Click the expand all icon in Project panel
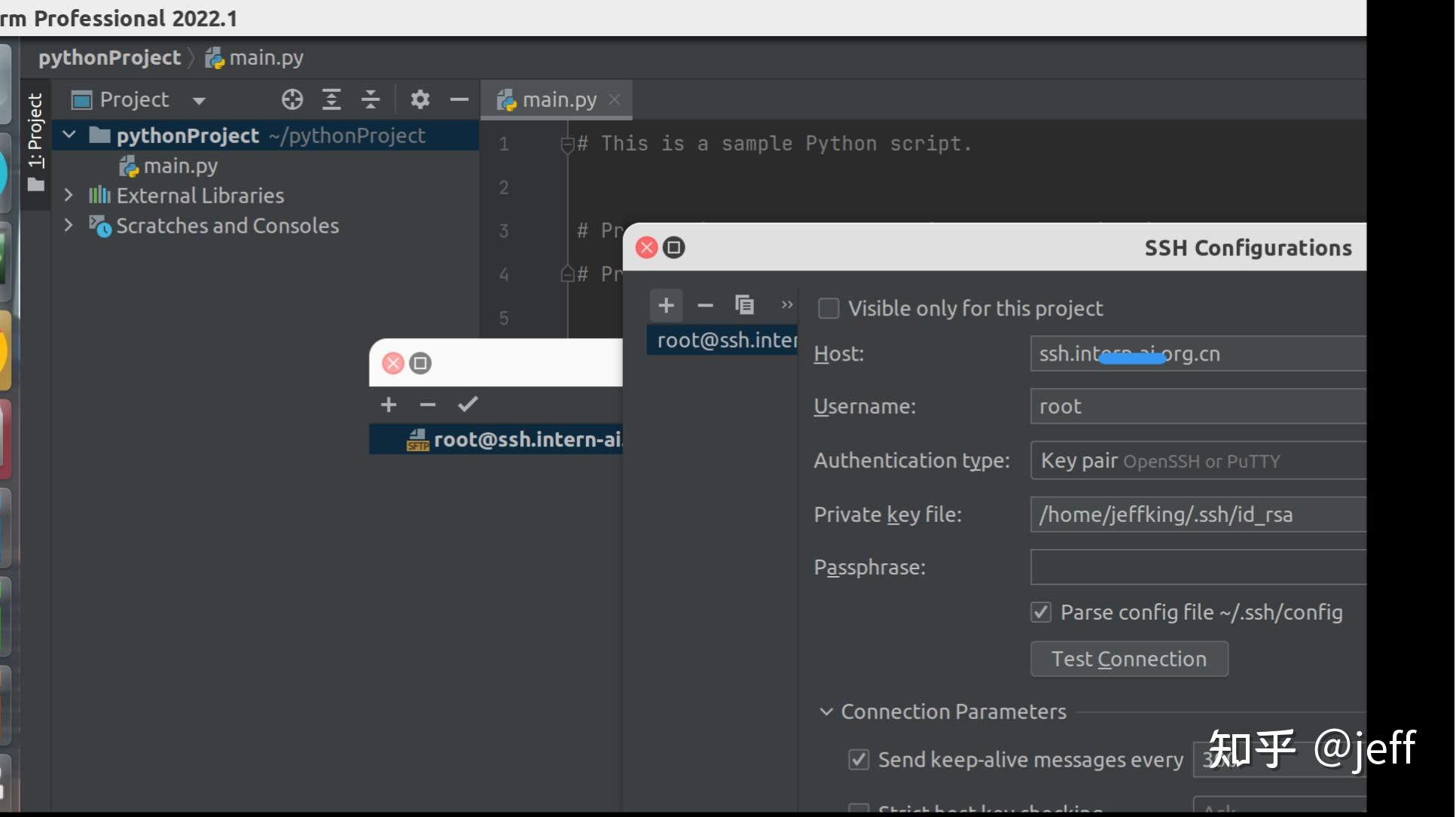1456x817 pixels. coord(331,99)
